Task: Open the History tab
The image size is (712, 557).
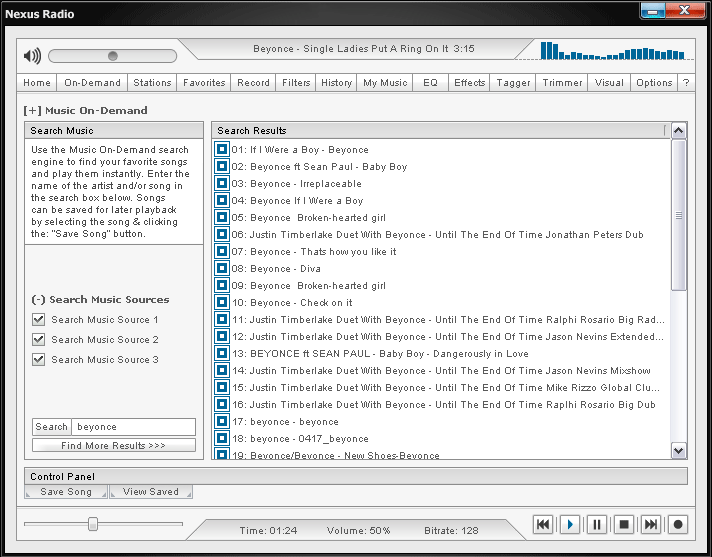Action: [x=336, y=83]
